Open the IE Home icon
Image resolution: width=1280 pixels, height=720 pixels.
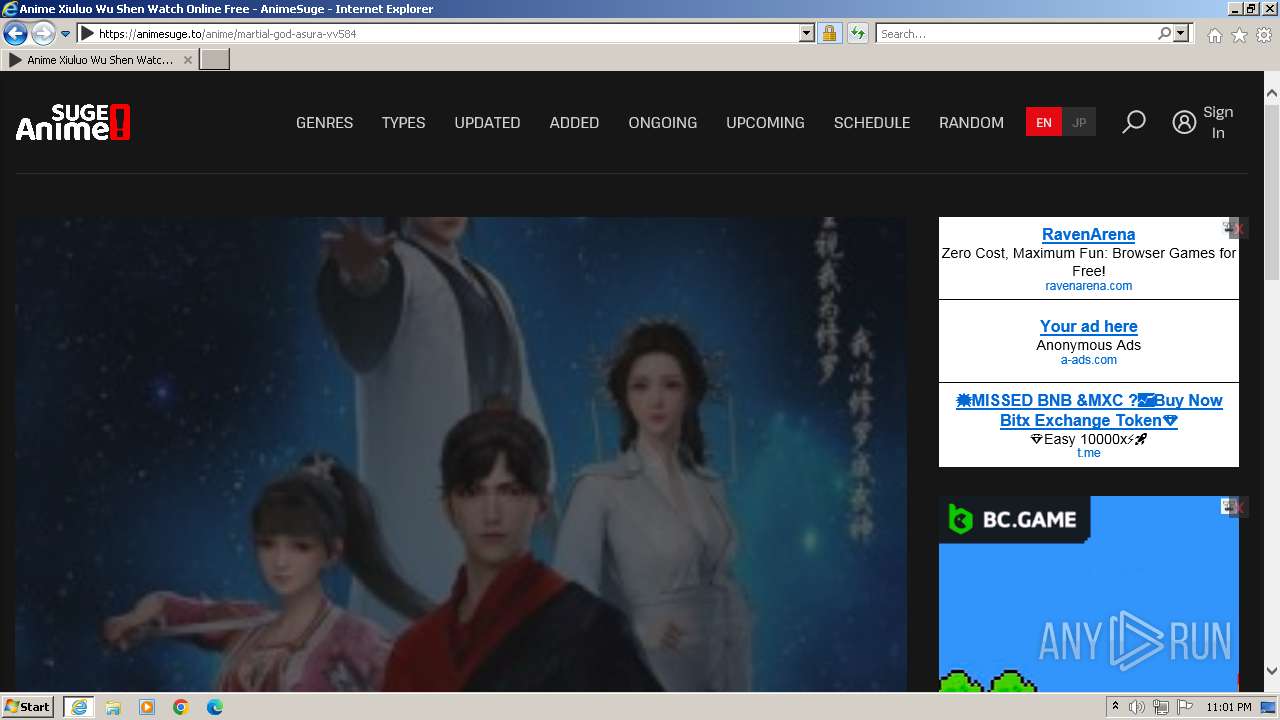click(x=1214, y=35)
